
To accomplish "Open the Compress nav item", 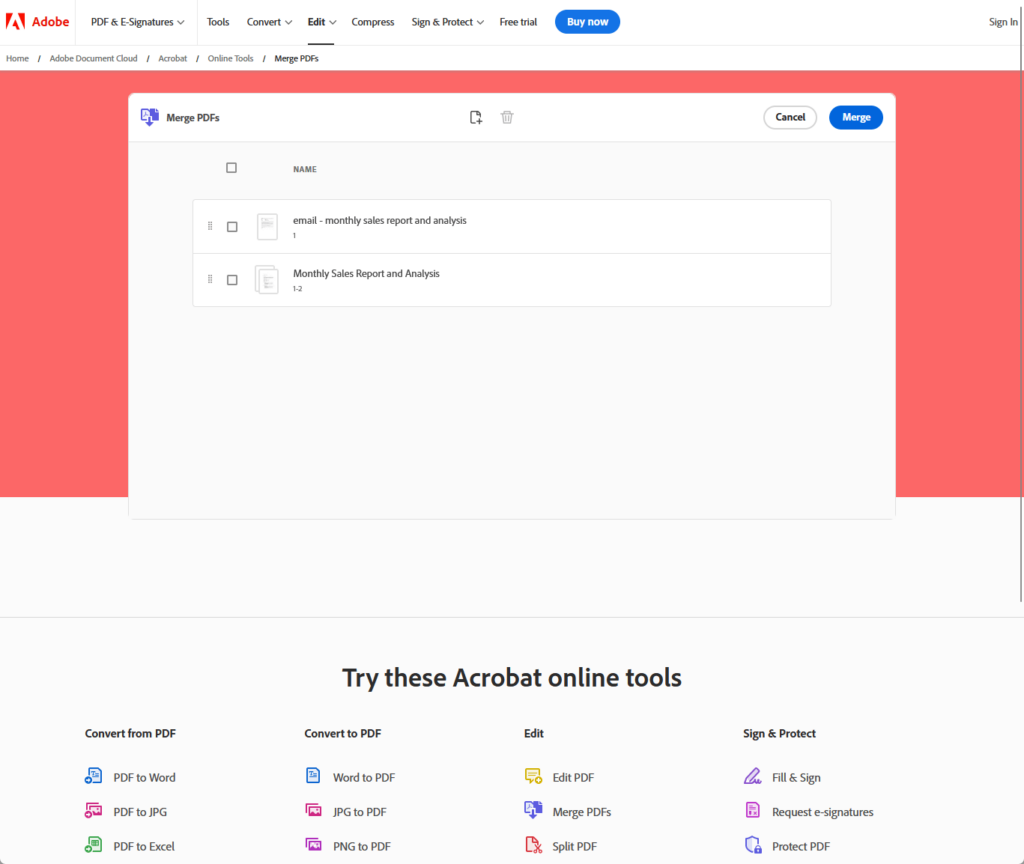I will click(x=373, y=22).
